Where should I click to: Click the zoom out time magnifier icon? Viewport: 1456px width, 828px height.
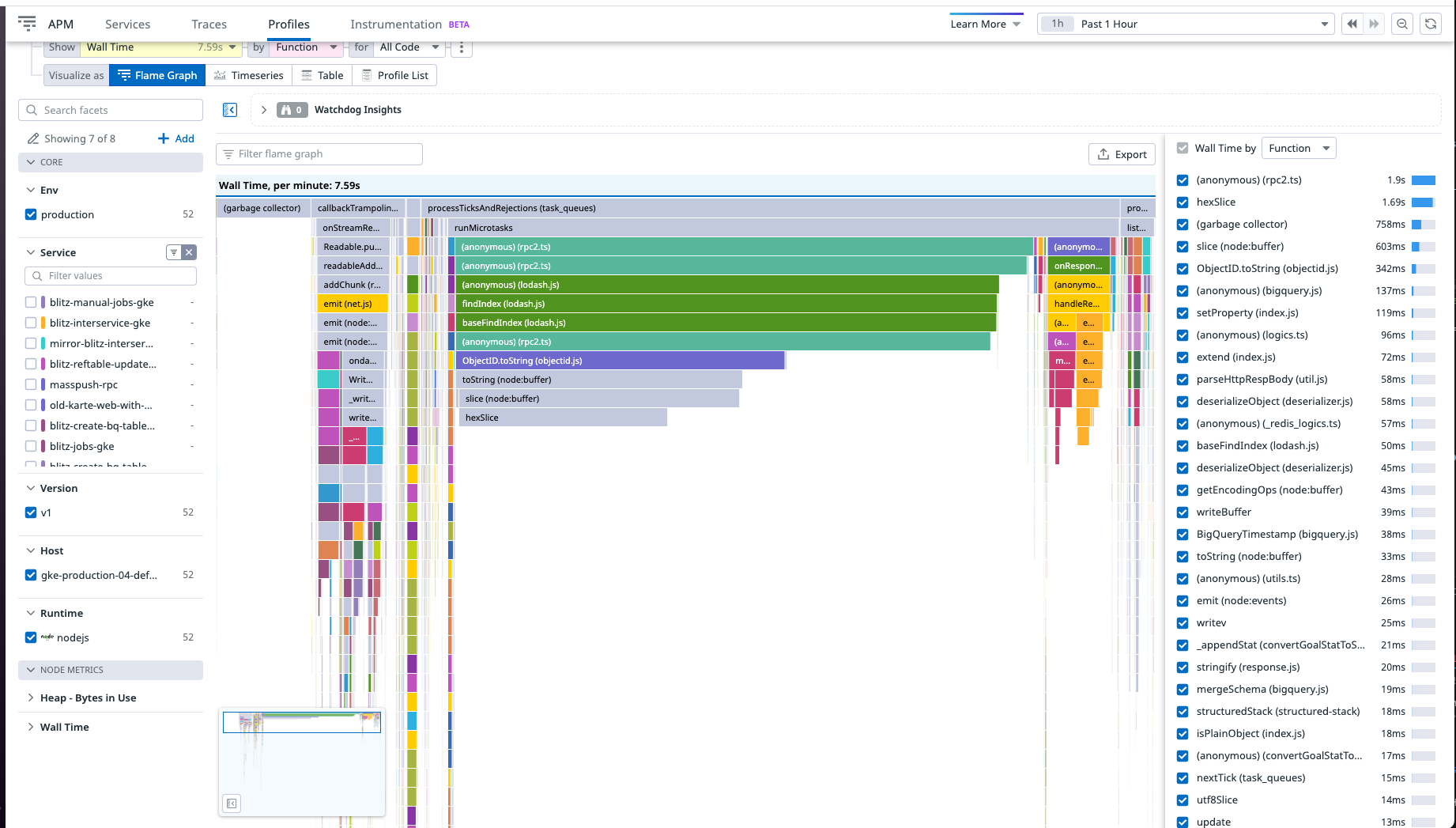(1401, 24)
